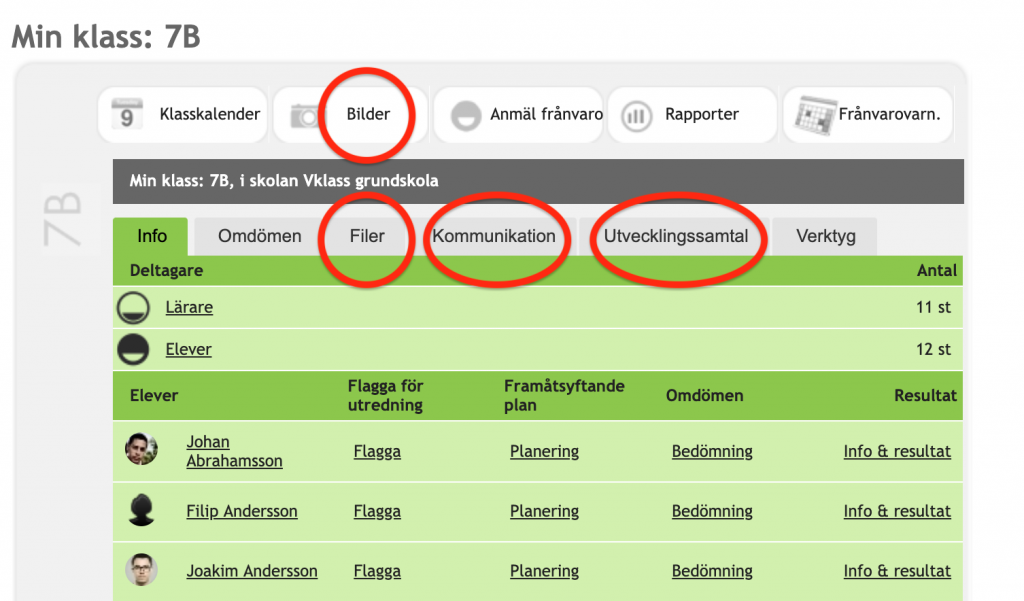Open the Filer tab
The image size is (1024, 601).
click(x=367, y=236)
